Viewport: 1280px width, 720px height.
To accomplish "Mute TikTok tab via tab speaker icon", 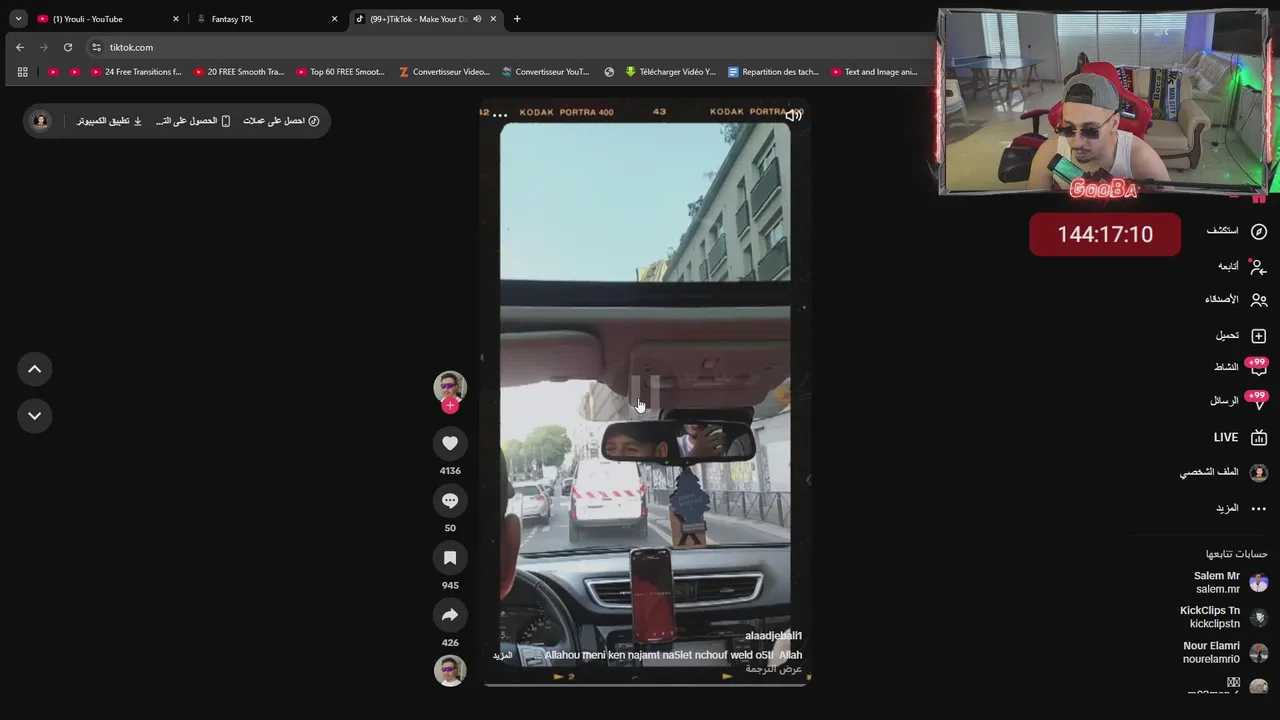I will click(x=477, y=19).
